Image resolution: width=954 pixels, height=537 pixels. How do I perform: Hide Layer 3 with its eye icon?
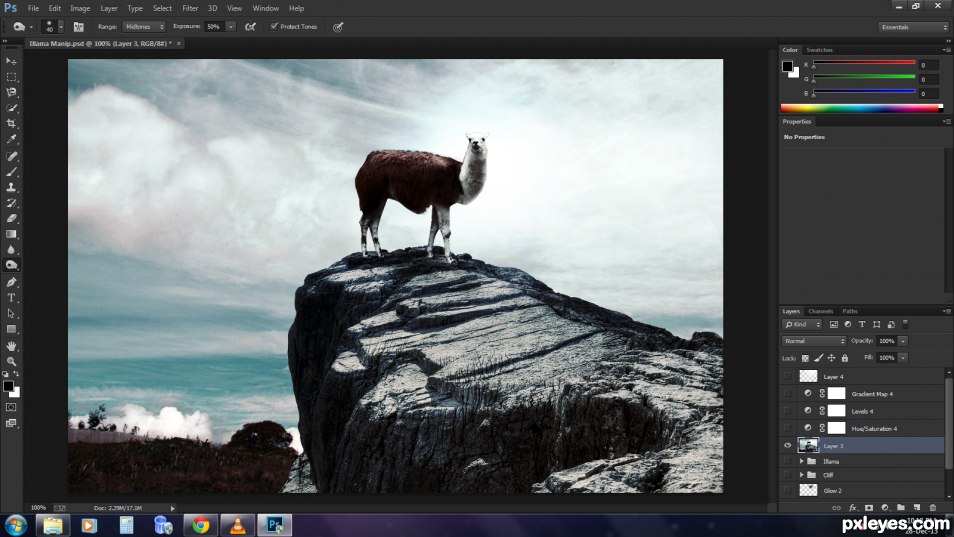pos(787,446)
